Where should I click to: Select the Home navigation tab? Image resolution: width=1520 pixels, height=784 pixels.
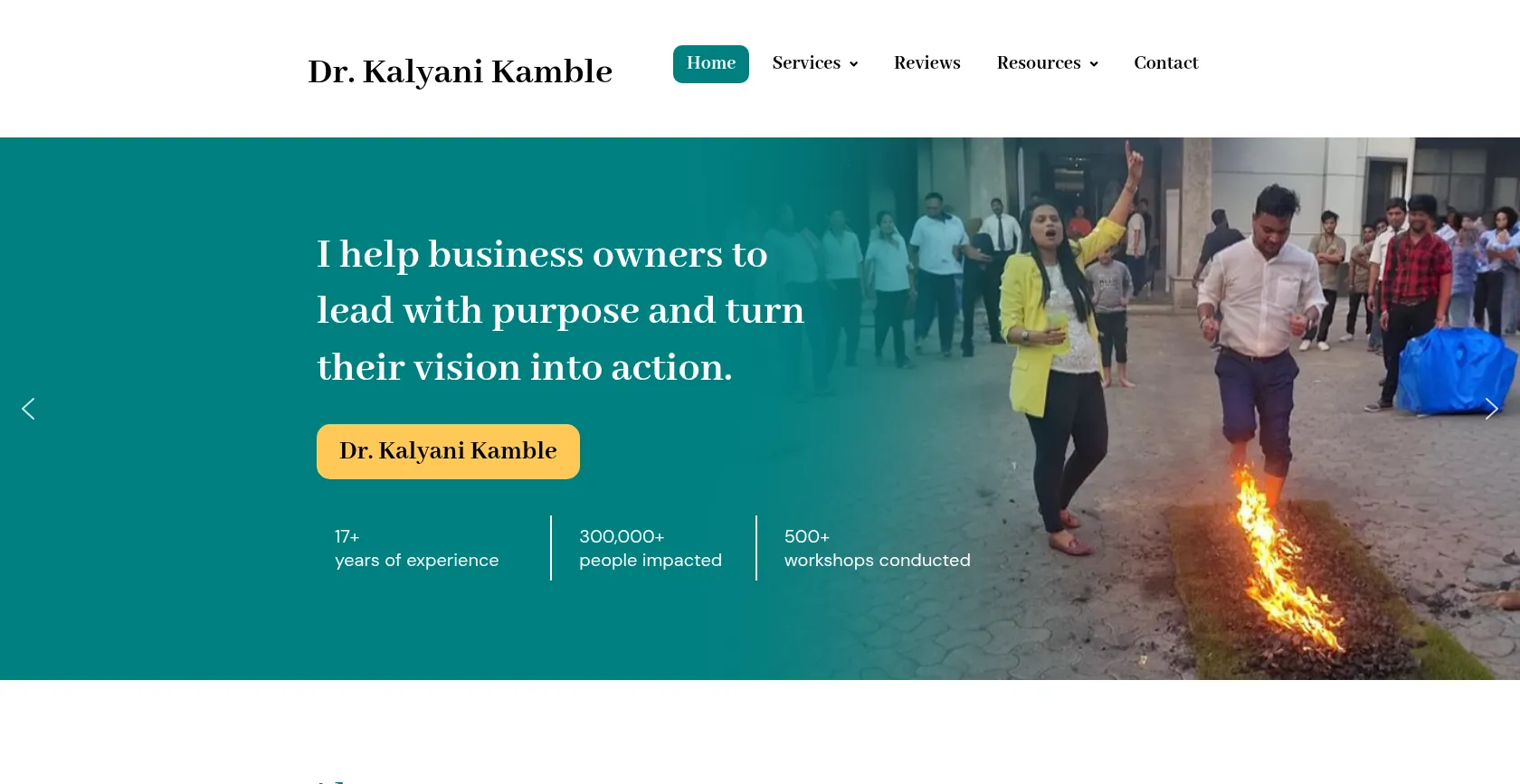[711, 64]
